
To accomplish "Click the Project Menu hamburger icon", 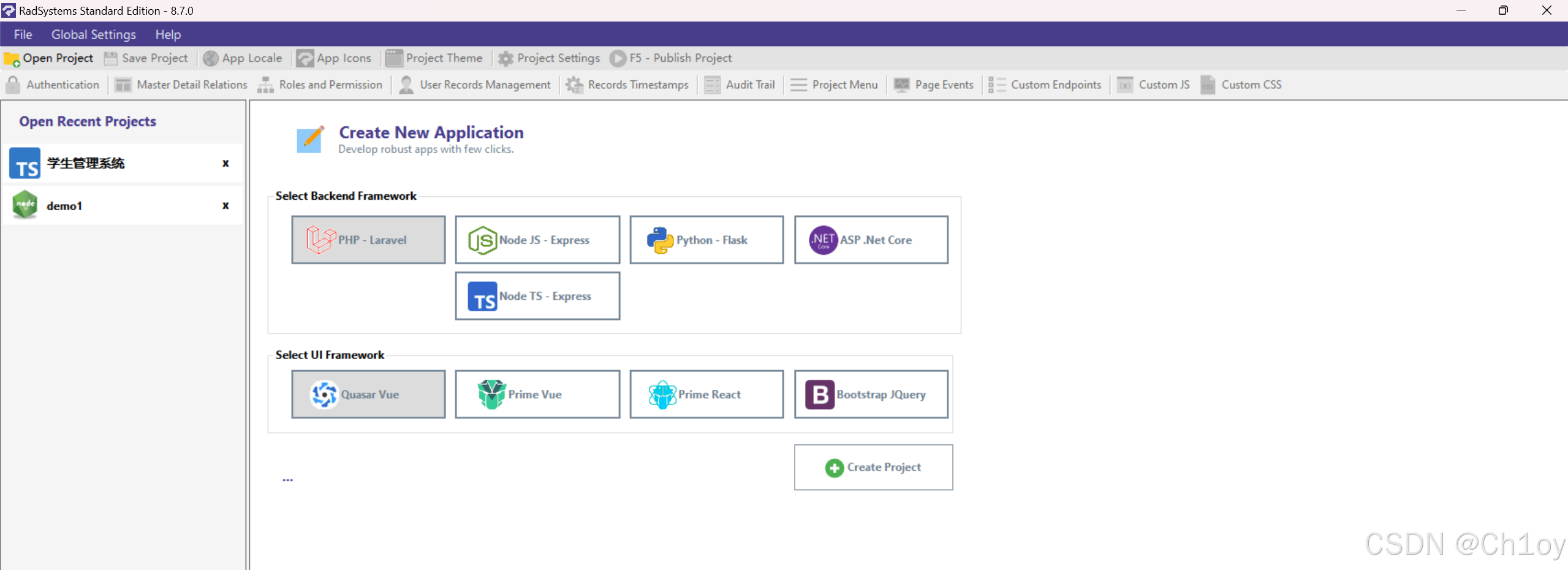I will (x=798, y=85).
